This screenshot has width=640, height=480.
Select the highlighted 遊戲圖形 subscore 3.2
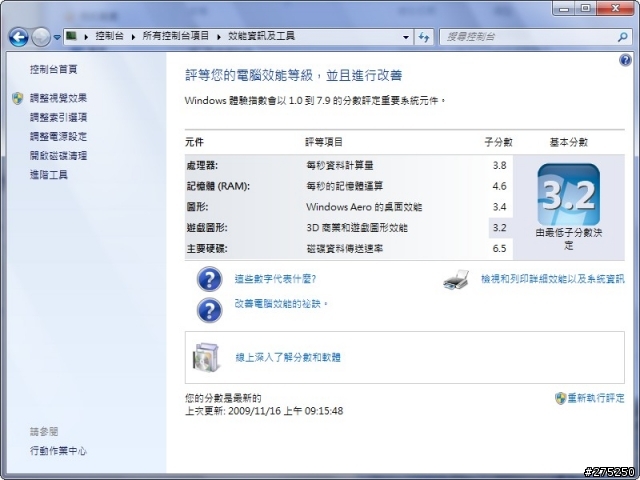(x=499, y=228)
